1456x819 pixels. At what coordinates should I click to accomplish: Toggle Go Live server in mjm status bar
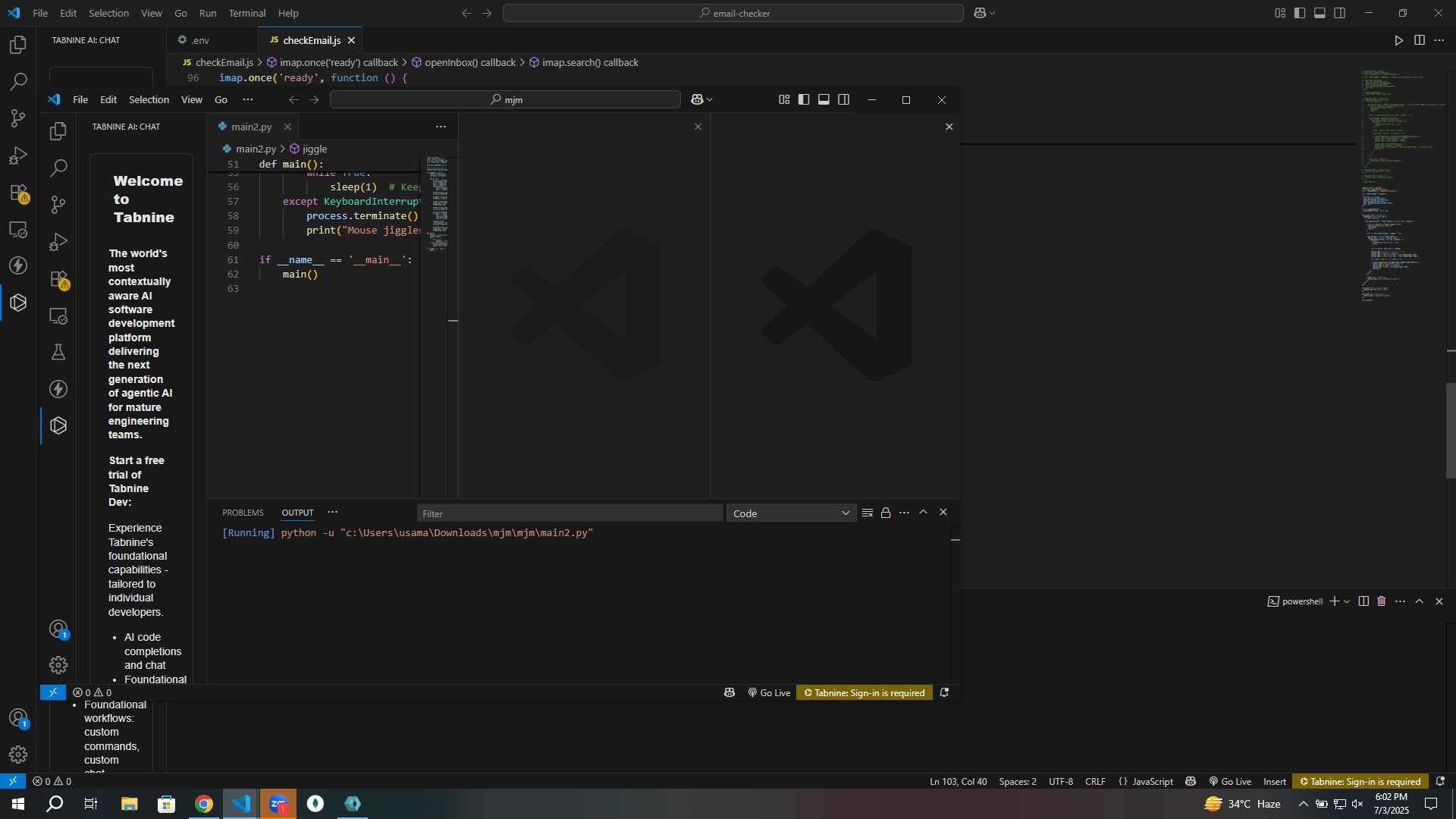770,692
